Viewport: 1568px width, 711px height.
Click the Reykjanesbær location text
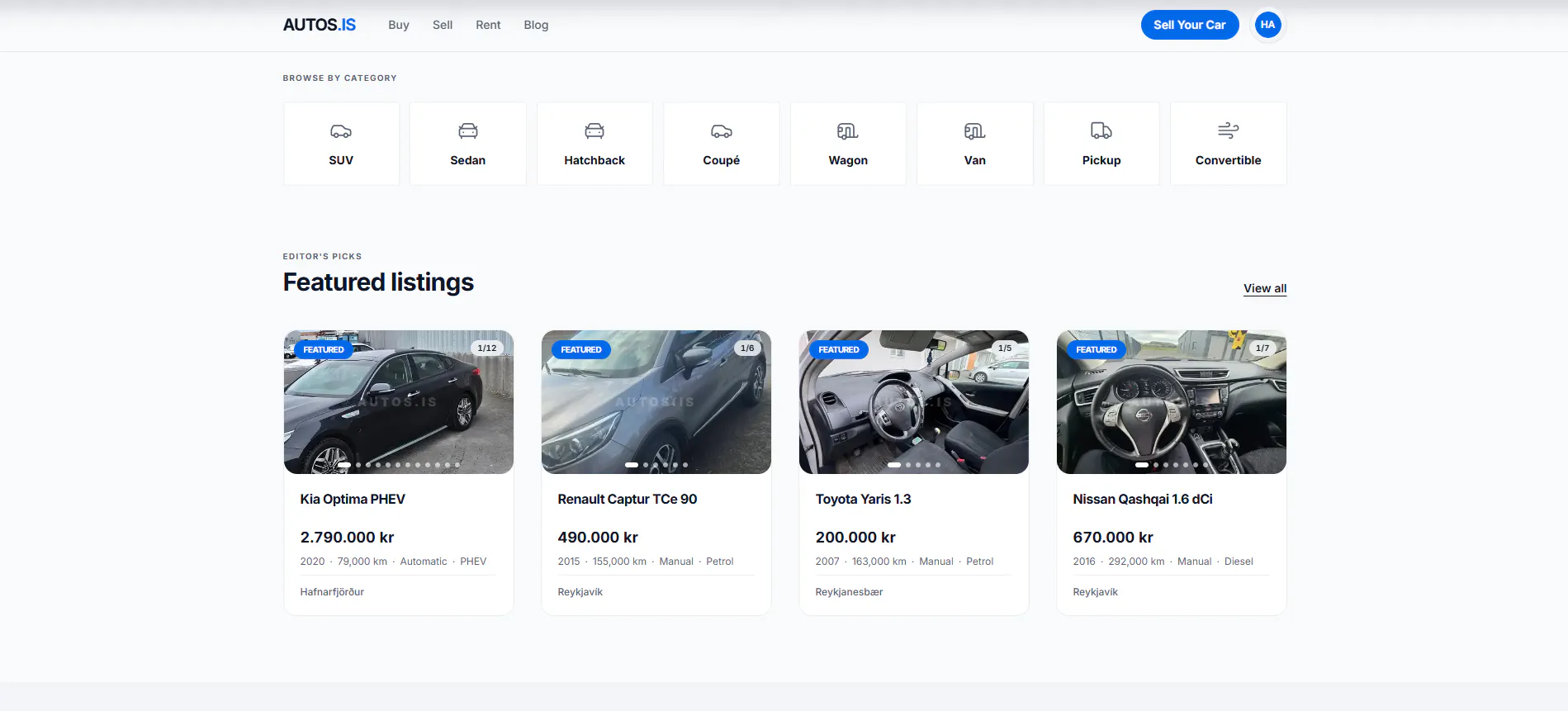pos(849,592)
